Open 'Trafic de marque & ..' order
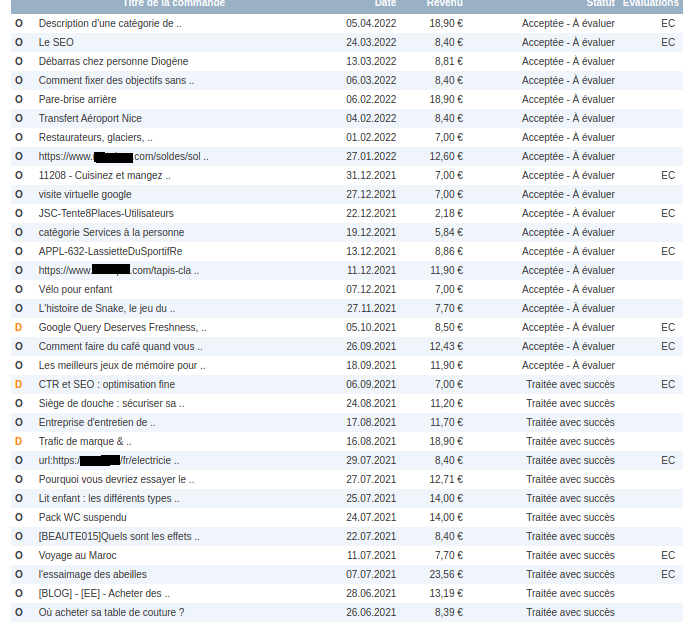The height and width of the screenshot is (624, 697). 85,441
